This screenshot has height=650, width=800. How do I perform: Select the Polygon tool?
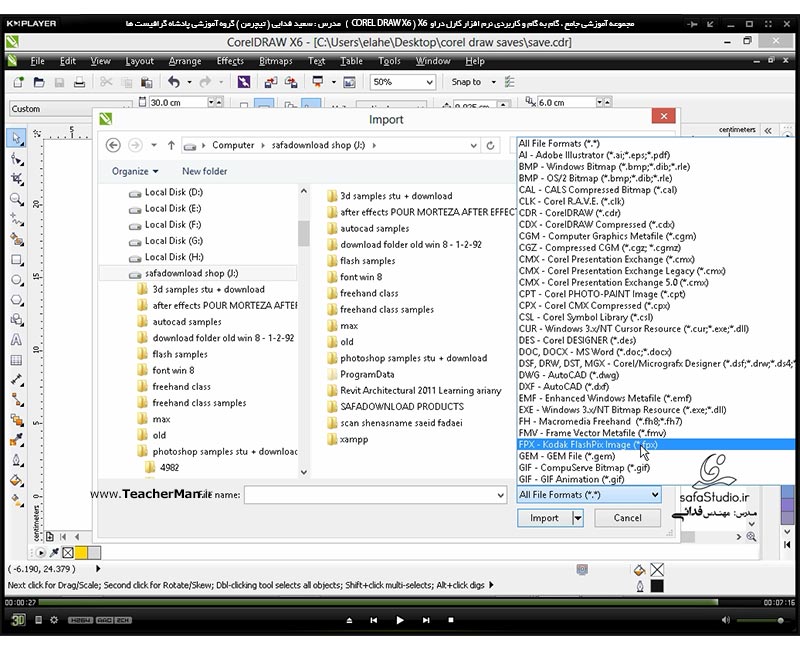(x=17, y=300)
